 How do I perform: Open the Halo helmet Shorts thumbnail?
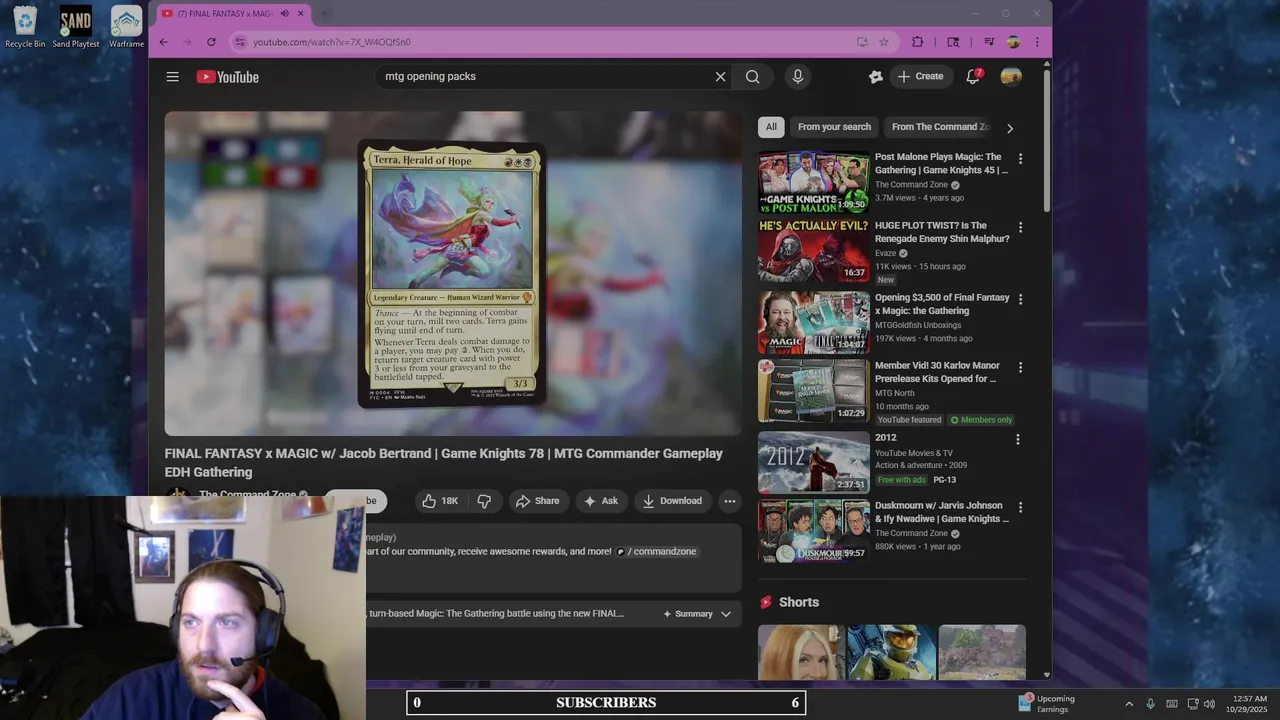[x=891, y=652]
